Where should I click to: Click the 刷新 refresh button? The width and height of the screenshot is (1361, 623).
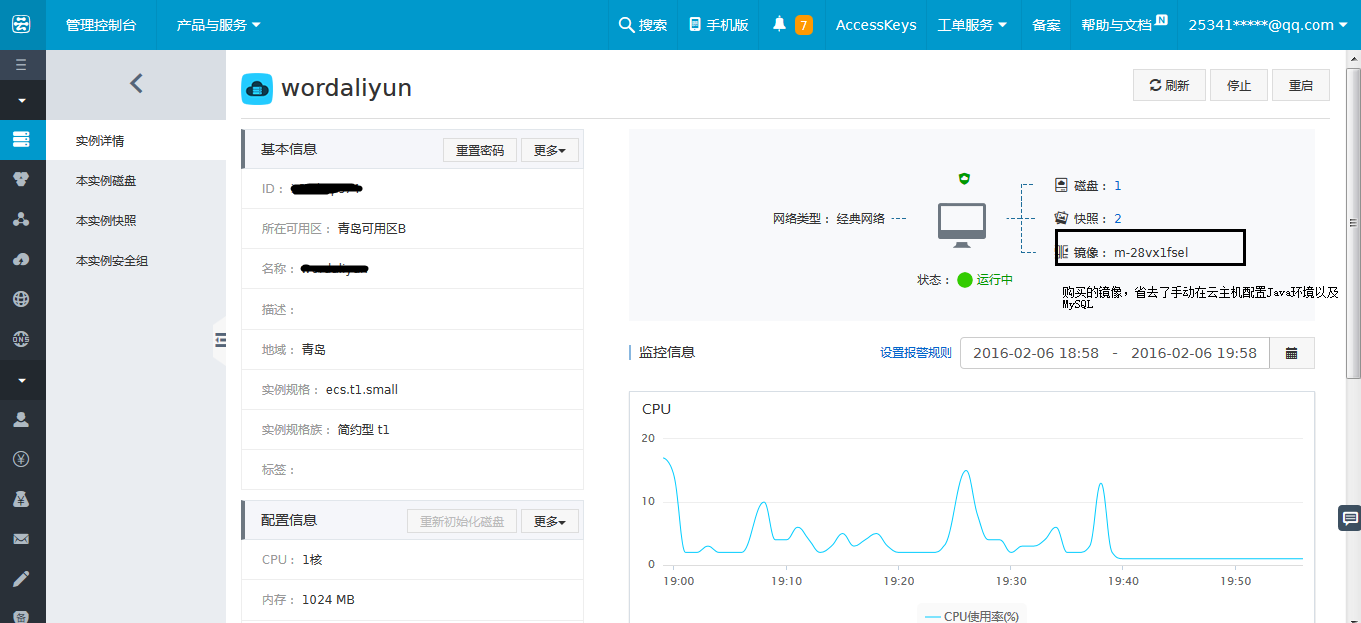point(1169,85)
